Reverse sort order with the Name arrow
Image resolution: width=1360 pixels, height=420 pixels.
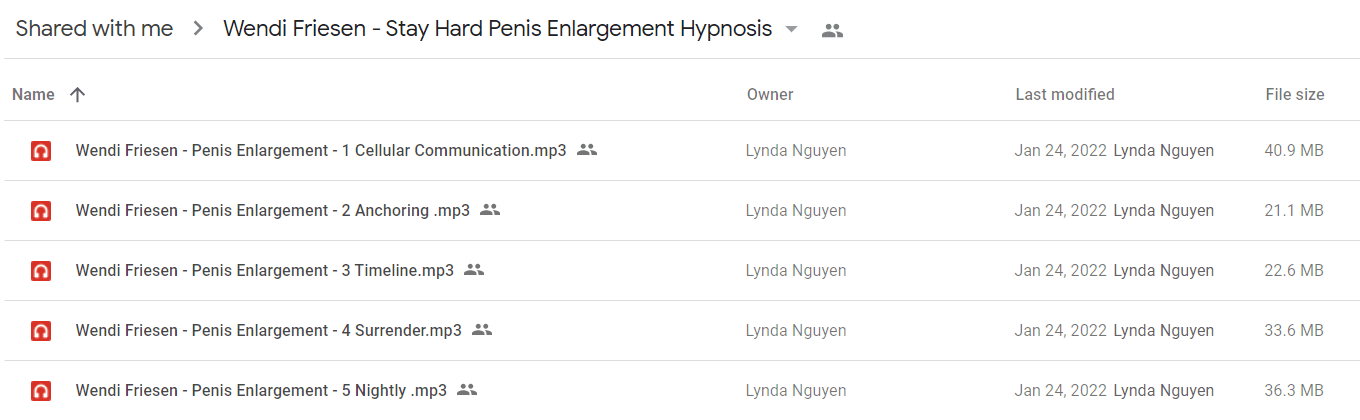tap(77, 94)
